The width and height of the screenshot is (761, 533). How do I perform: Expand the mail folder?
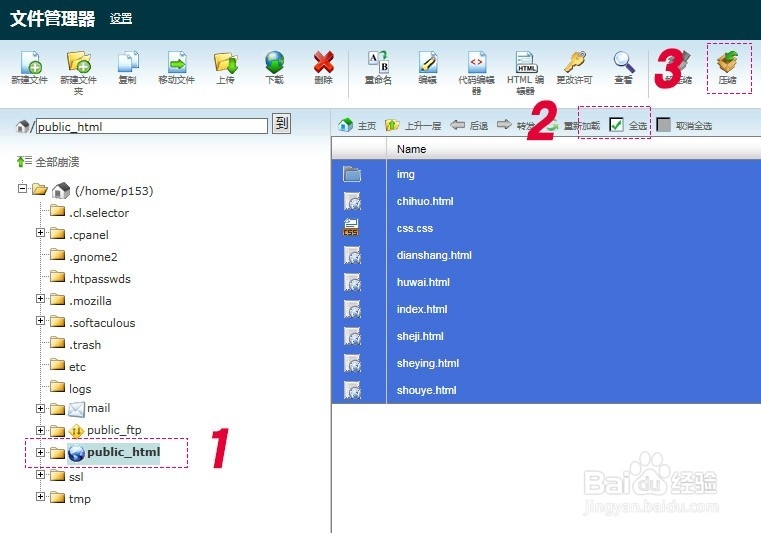click(x=40, y=408)
